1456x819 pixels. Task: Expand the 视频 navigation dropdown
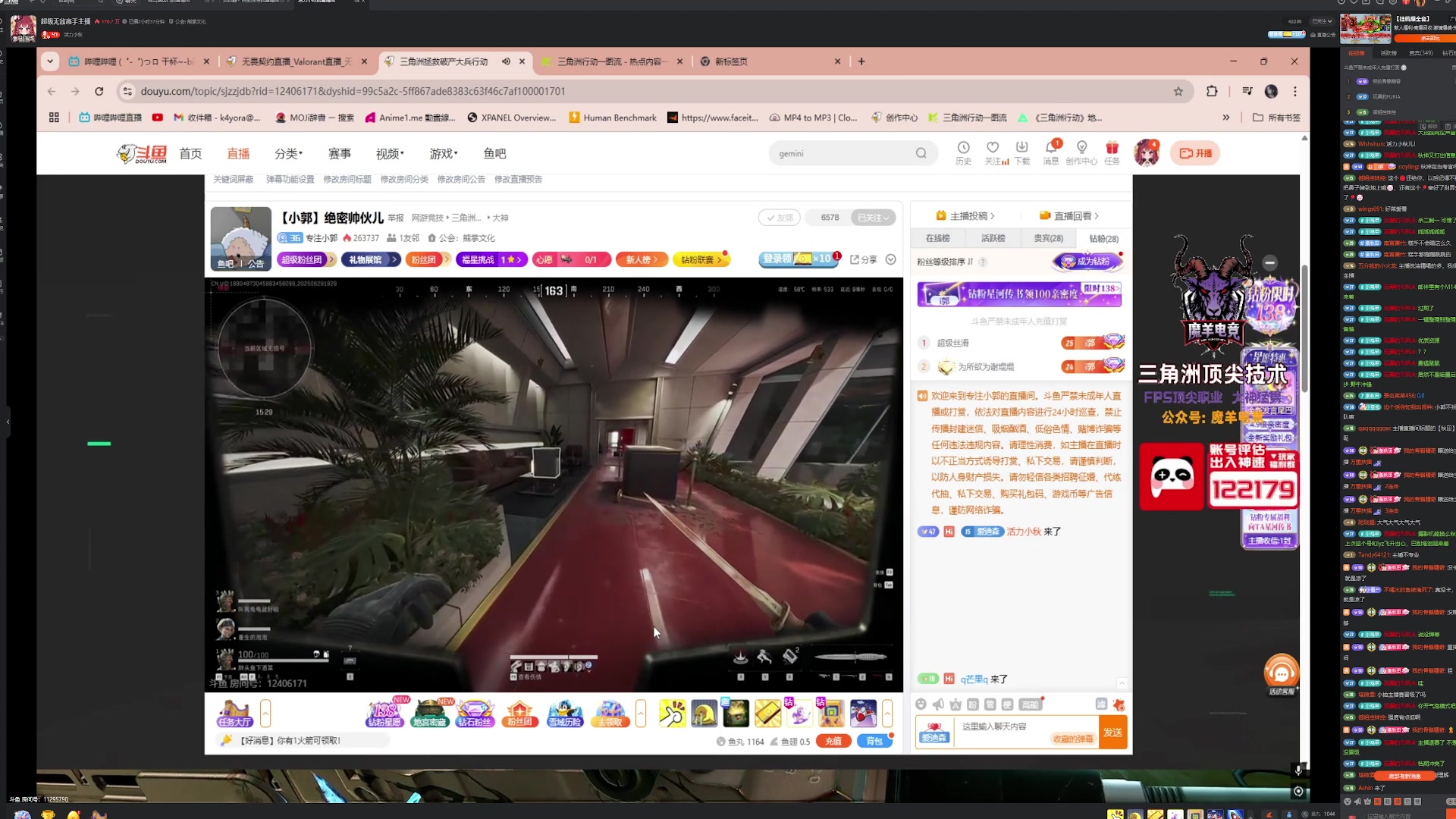click(390, 153)
